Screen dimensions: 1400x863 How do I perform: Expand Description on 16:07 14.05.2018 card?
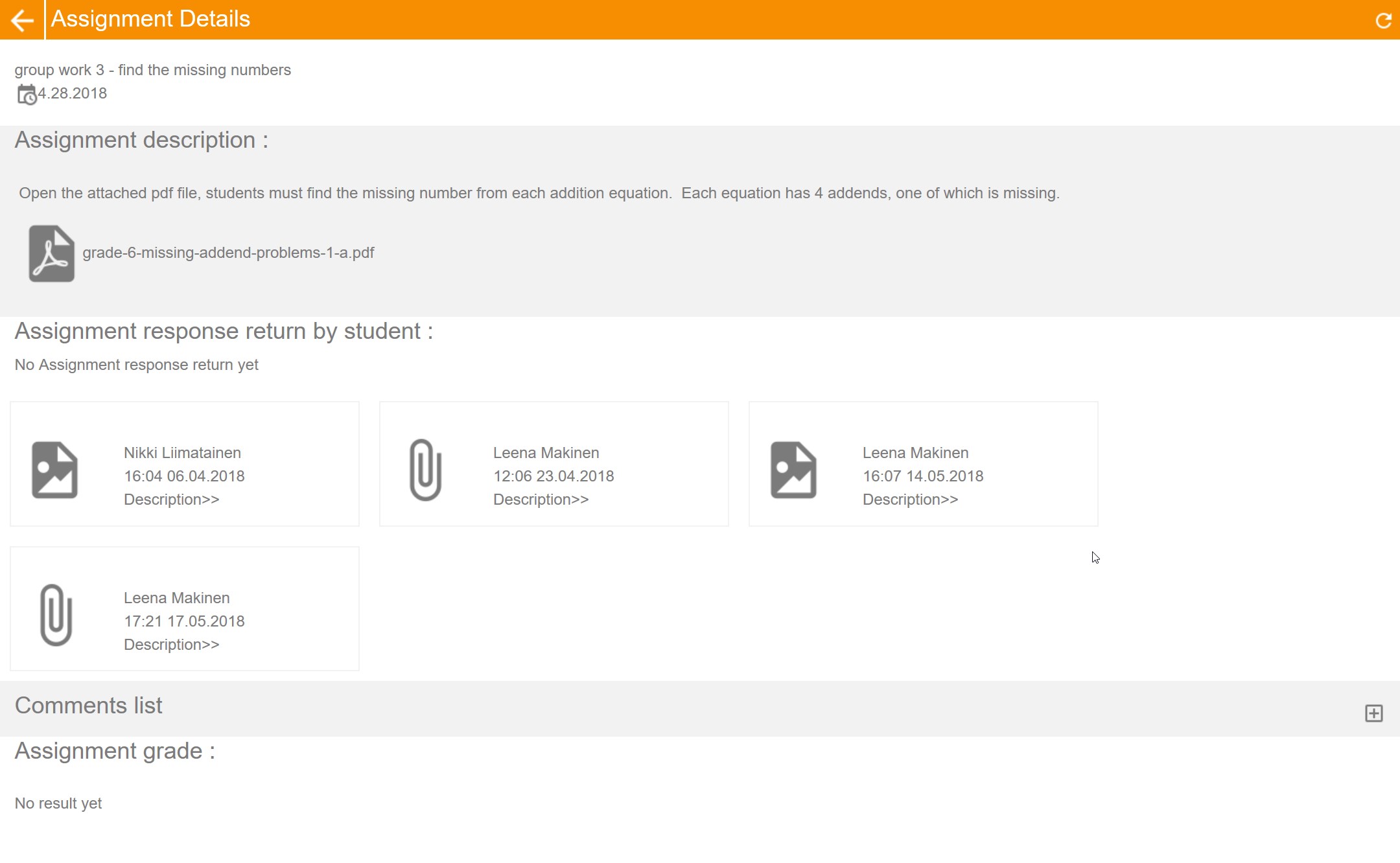point(910,500)
